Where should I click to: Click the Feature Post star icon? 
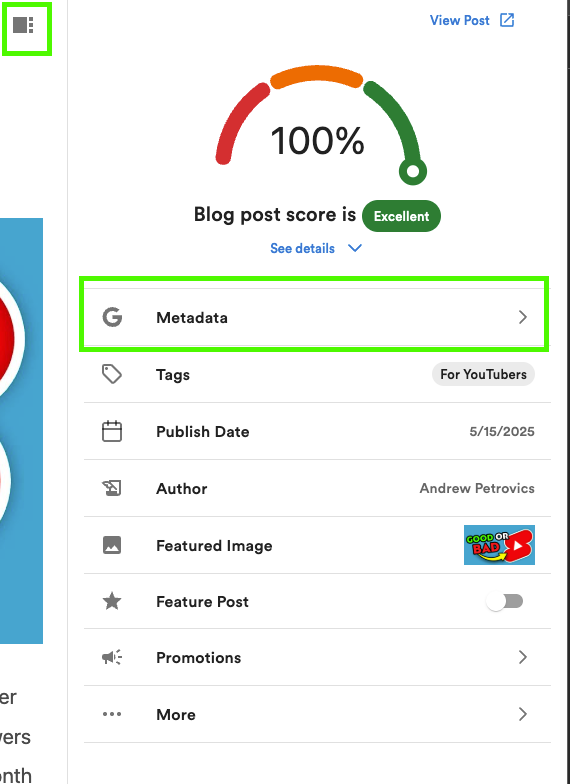click(x=112, y=601)
